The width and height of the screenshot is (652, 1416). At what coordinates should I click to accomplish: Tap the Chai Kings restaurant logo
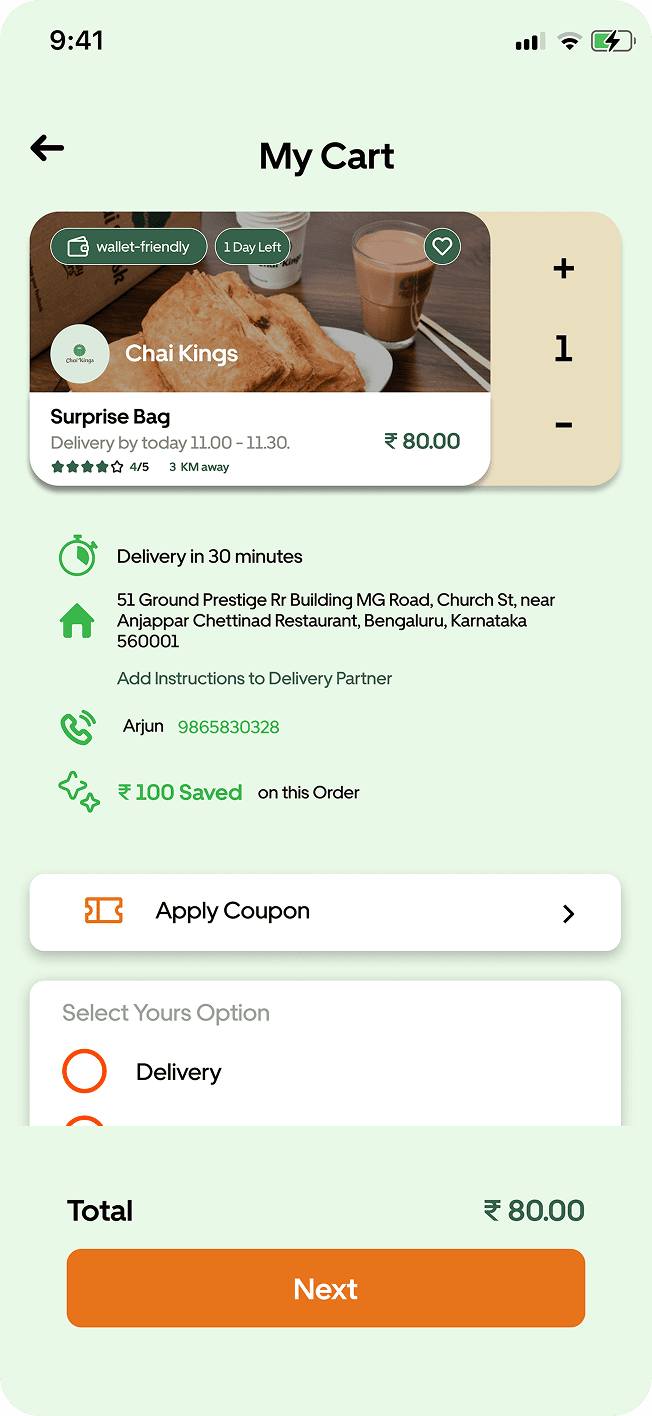pyautogui.click(x=80, y=353)
